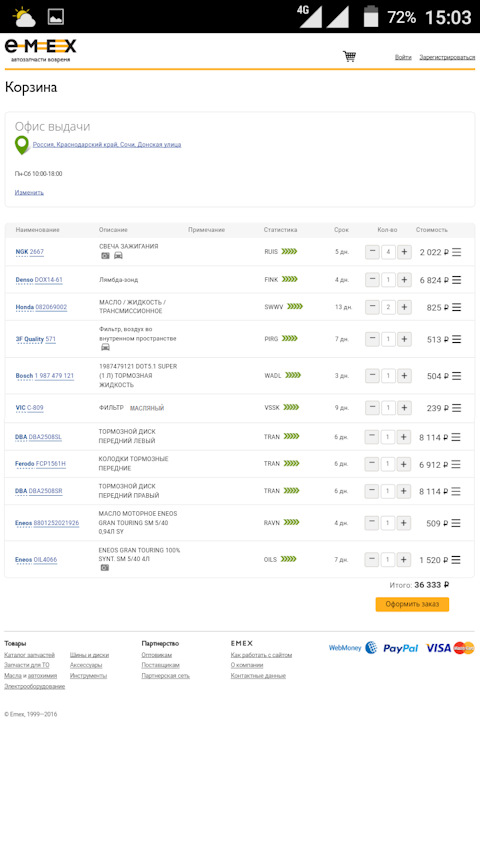The width and height of the screenshot is (480, 853).
Task: Click the WADL statistics arrows
Action: 293,375
